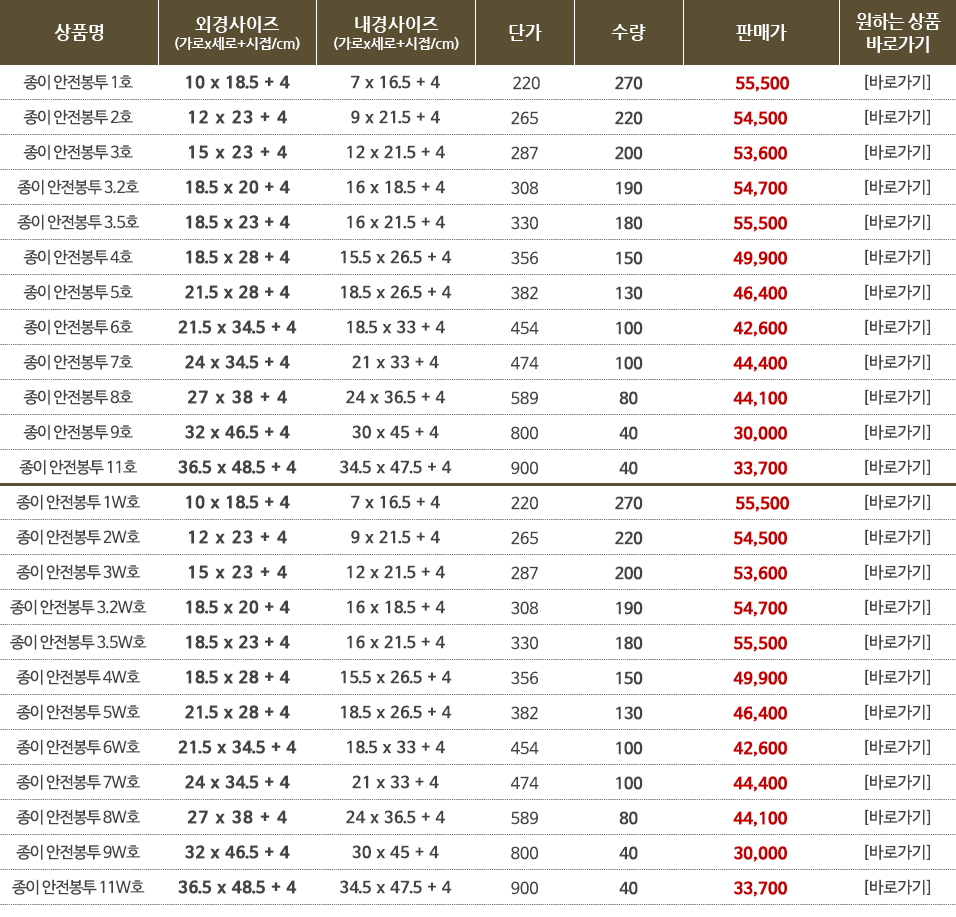Click price 46,400 in 종이 안전봉투 5호 row
Viewport: 956px width, 917px height.
click(x=760, y=293)
